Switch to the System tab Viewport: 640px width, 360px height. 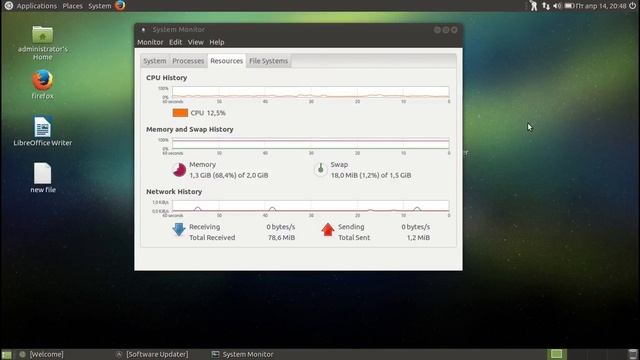pyautogui.click(x=155, y=61)
